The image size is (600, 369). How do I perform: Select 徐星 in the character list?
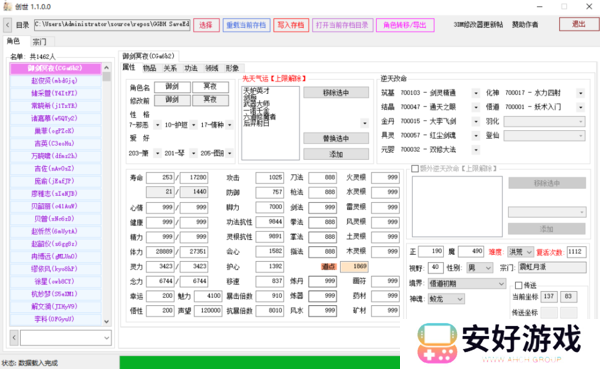tap(55, 282)
